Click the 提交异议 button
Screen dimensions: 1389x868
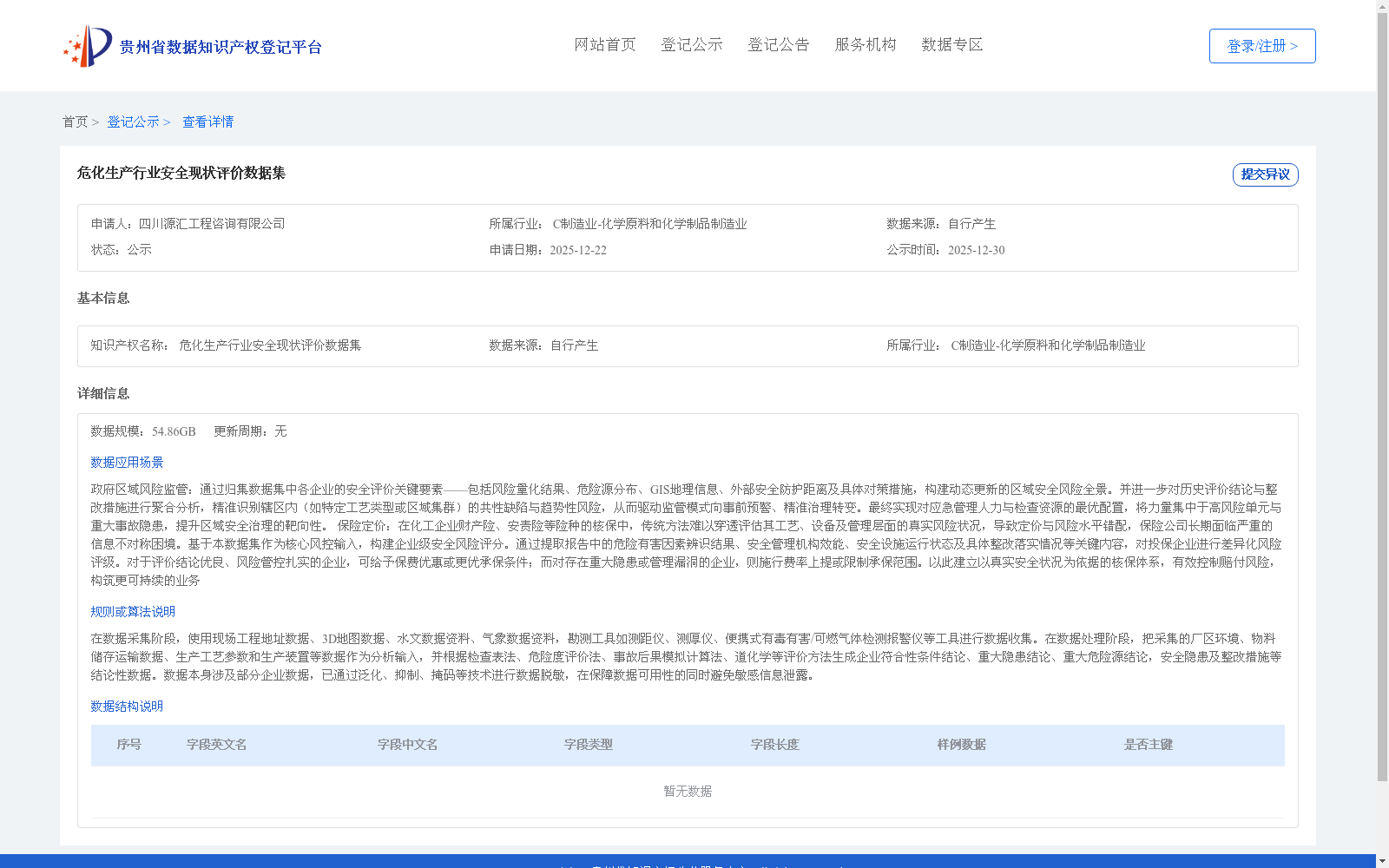(1266, 174)
